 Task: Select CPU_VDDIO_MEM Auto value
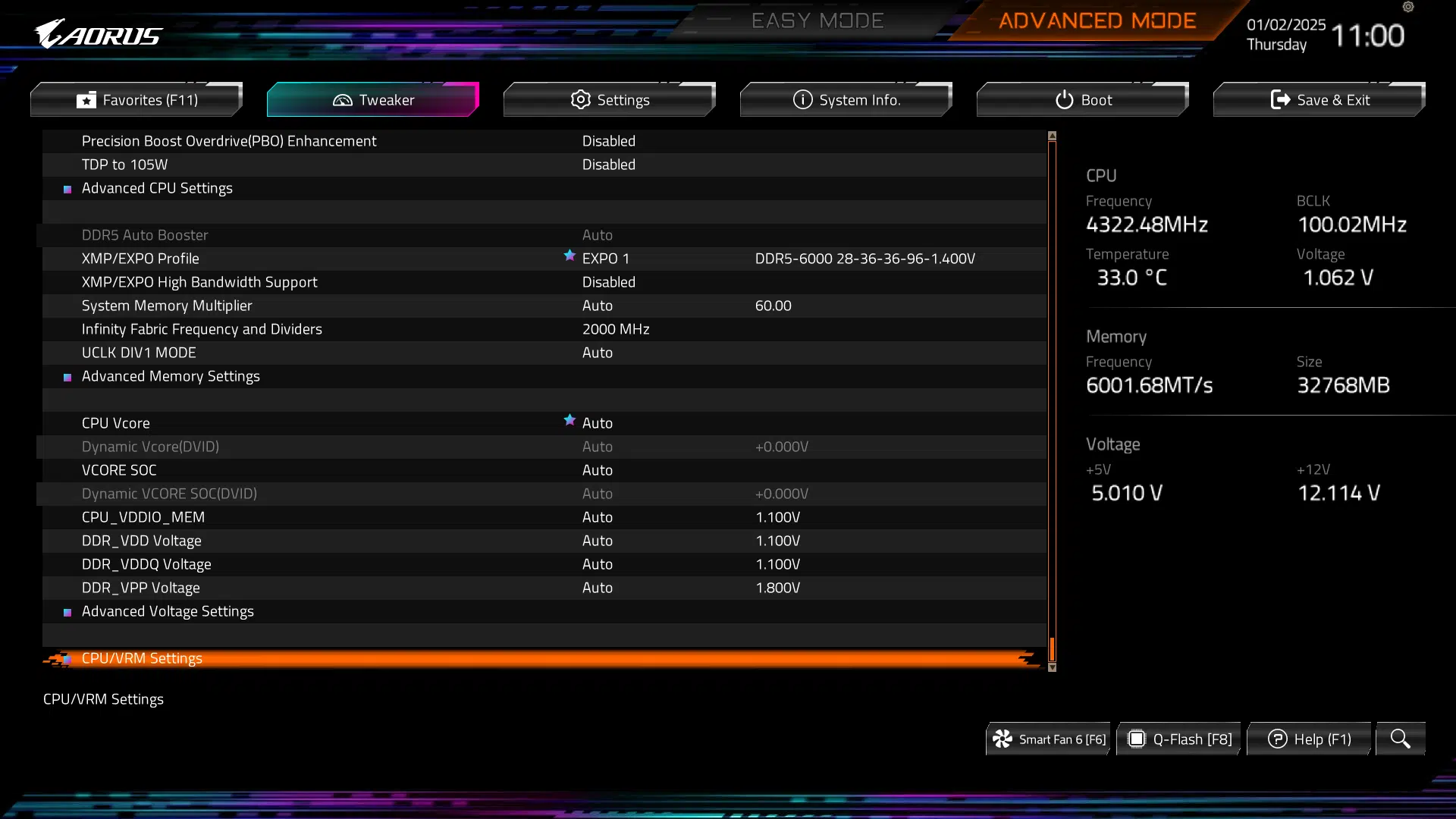[x=597, y=517]
